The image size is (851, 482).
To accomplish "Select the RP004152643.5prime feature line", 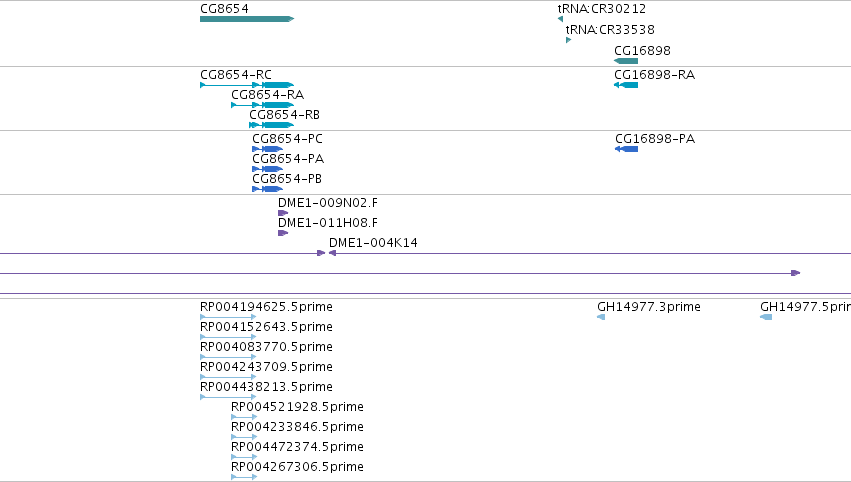I will pos(228,337).
